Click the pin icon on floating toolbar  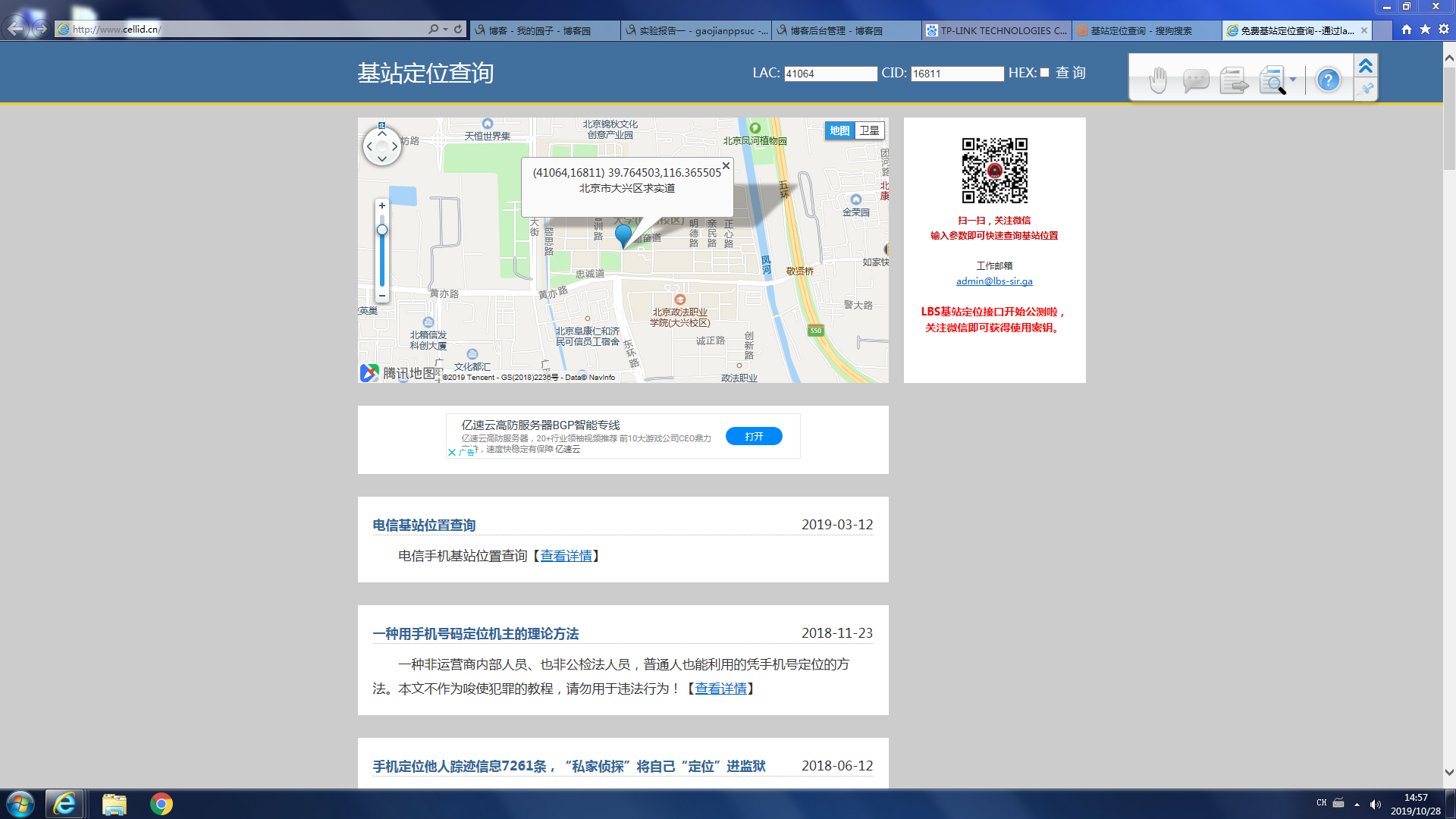click(1367, 89)
